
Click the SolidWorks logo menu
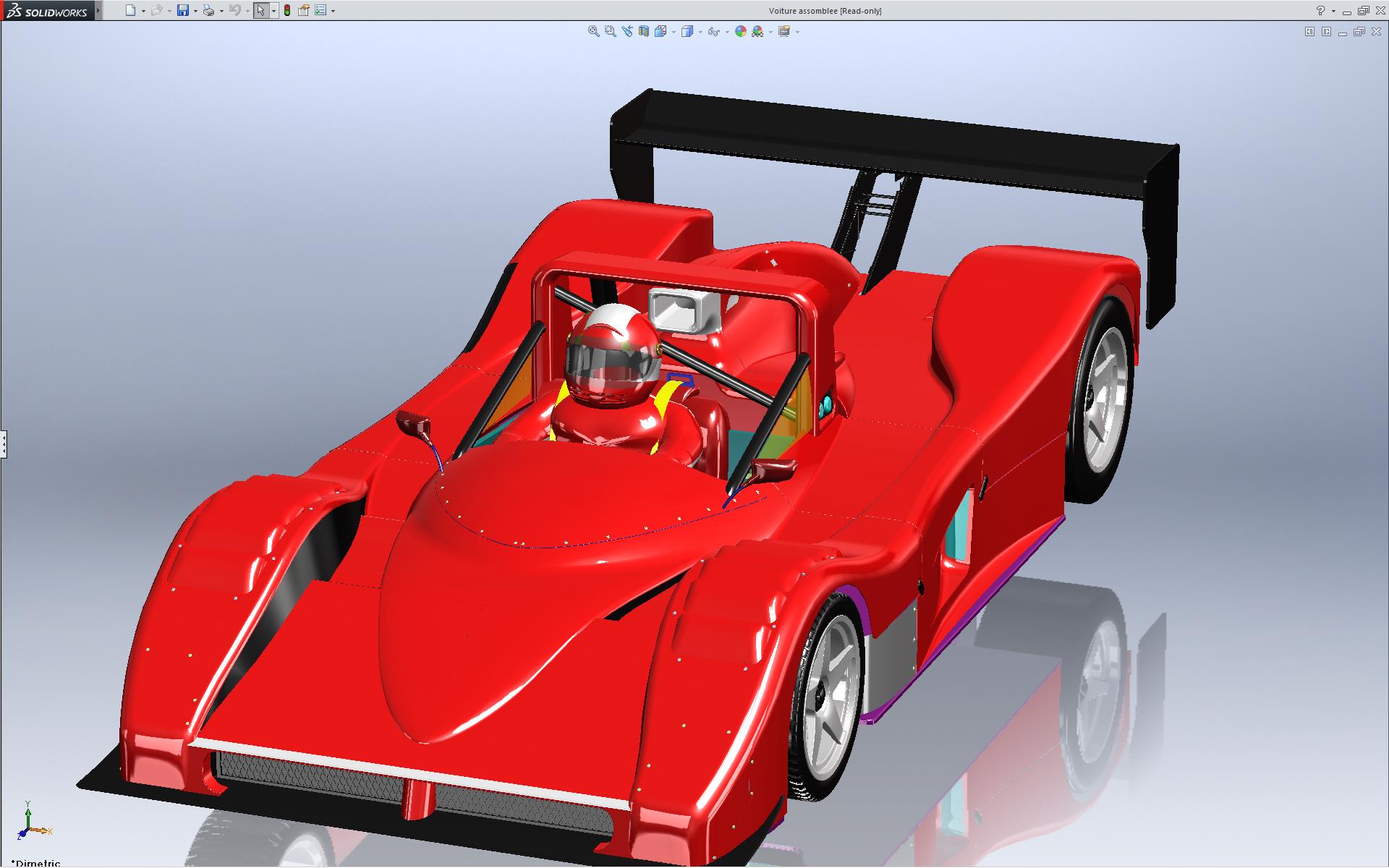tap(46, 11)
